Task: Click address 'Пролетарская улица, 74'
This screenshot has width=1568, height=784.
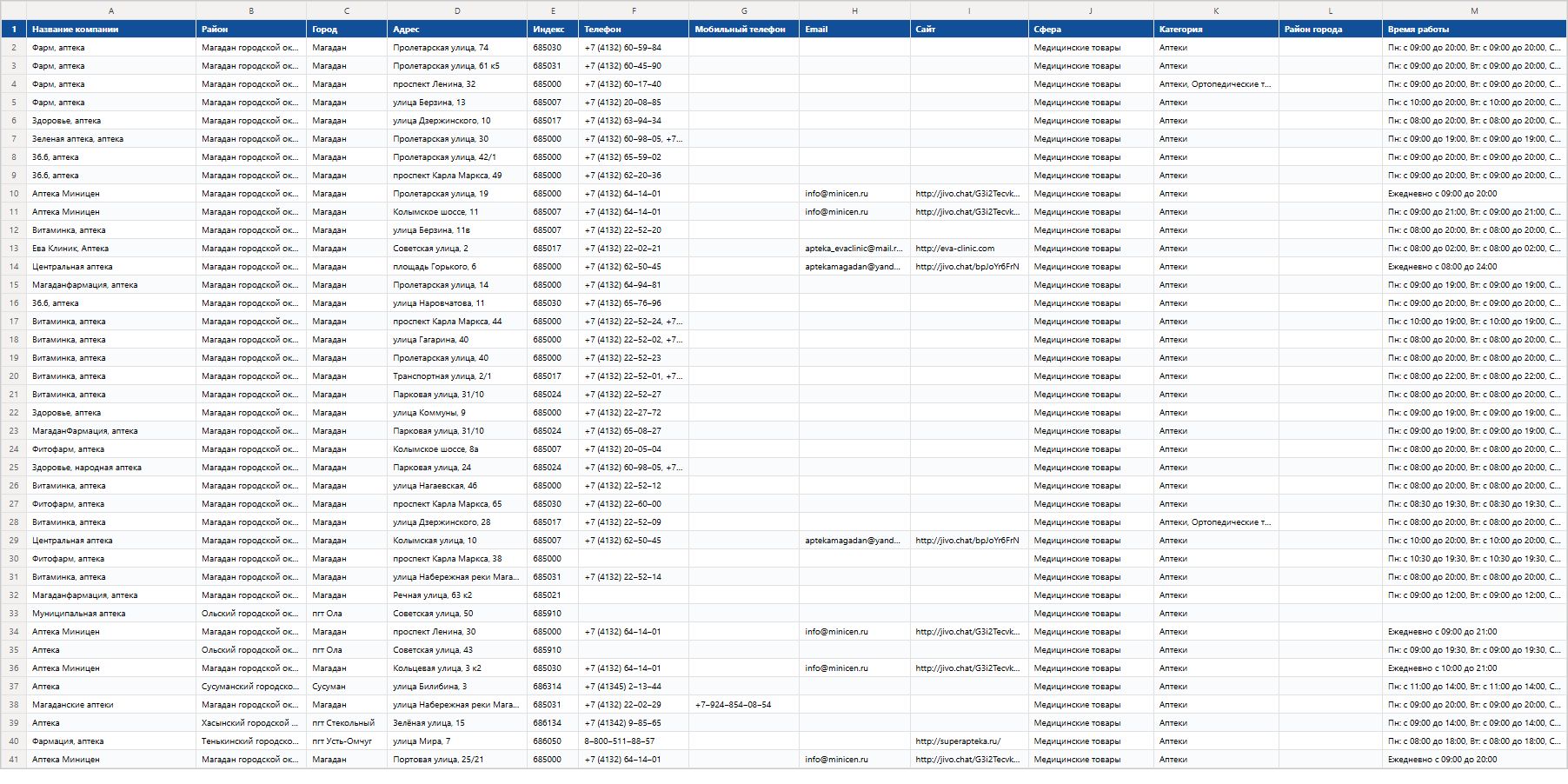Action: click(x=457, y=48)
